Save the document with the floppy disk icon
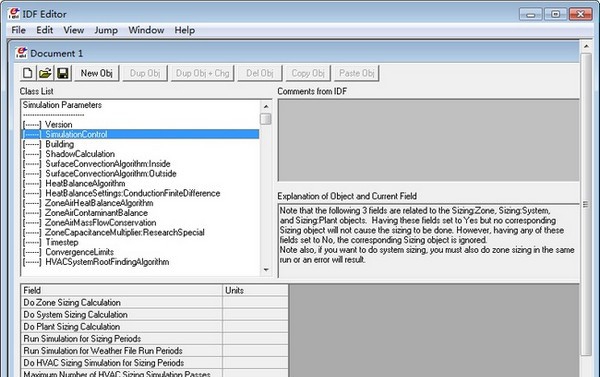The width and height of the screenshot is (600, 377). click(63, 73)
